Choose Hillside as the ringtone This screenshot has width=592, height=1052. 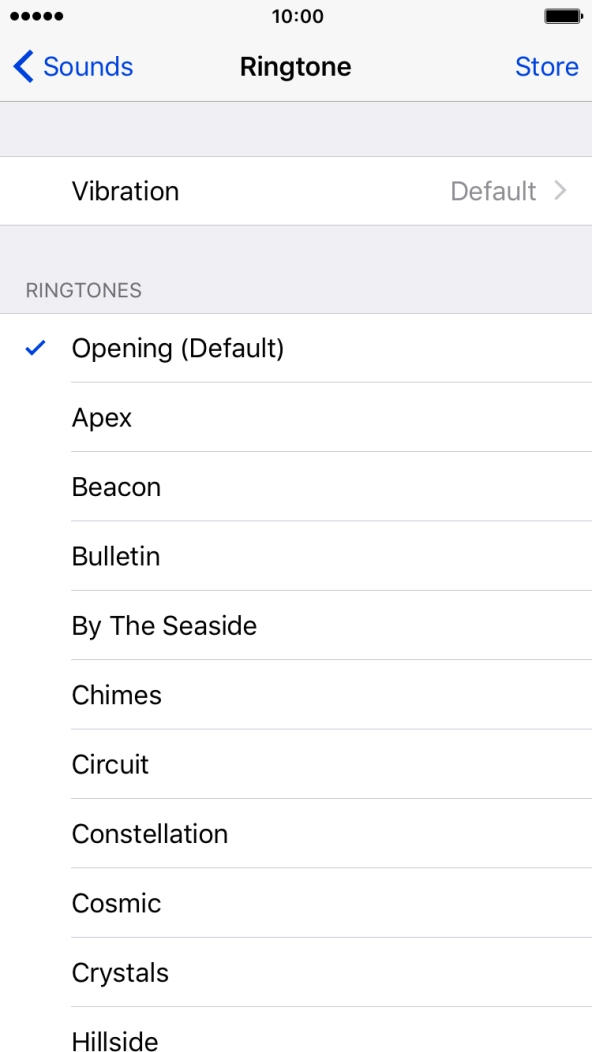tap(114, 1041)
